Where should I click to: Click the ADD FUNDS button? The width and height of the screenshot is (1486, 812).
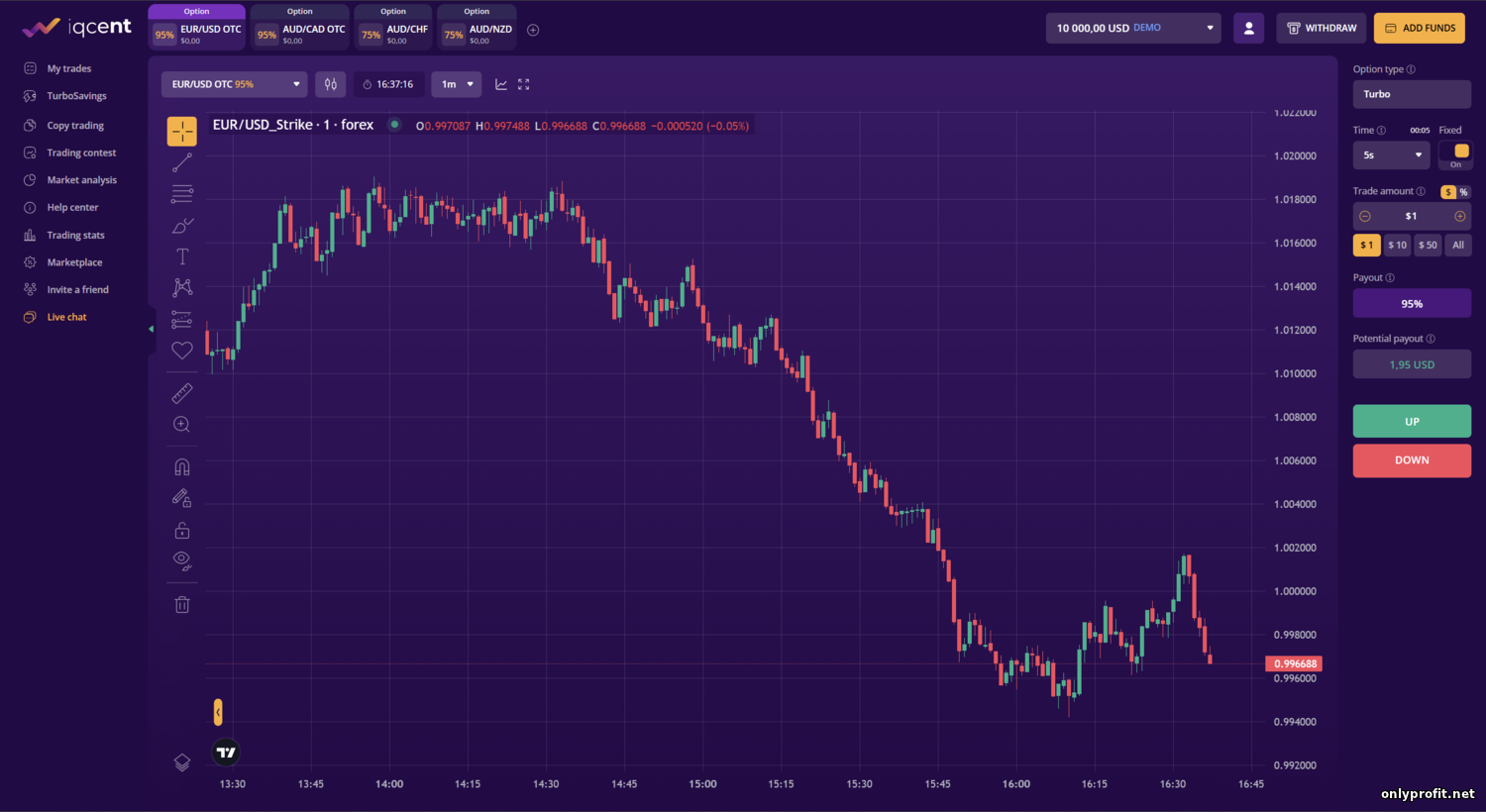tap(1419, 28)
